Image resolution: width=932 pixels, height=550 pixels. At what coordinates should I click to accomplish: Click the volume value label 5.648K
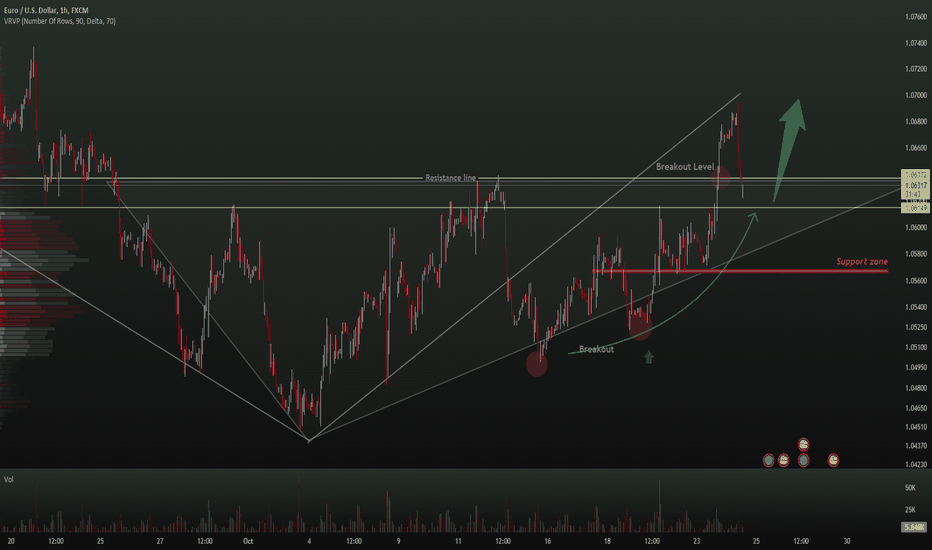914,527
